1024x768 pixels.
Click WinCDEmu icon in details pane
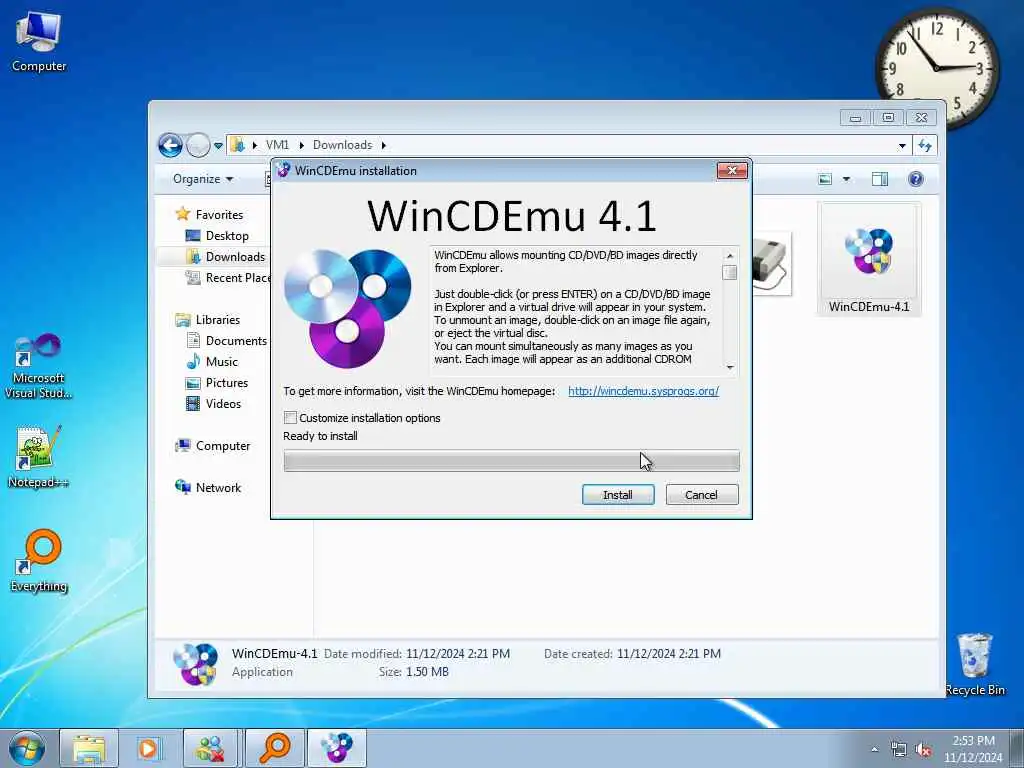195,664
